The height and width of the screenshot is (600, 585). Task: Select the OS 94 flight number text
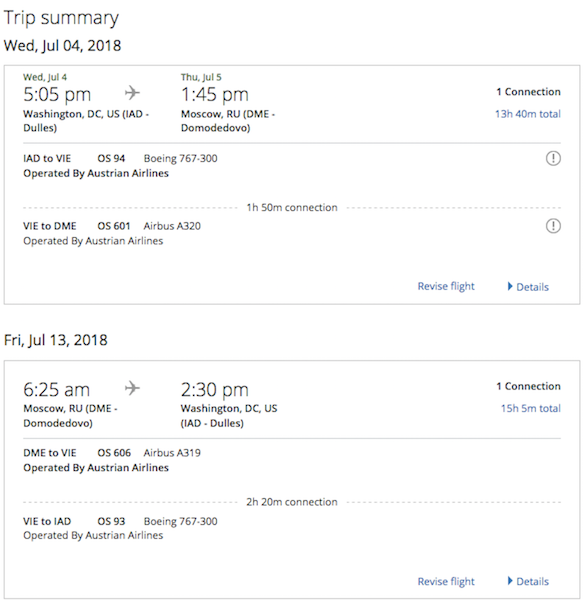[111, 158]
